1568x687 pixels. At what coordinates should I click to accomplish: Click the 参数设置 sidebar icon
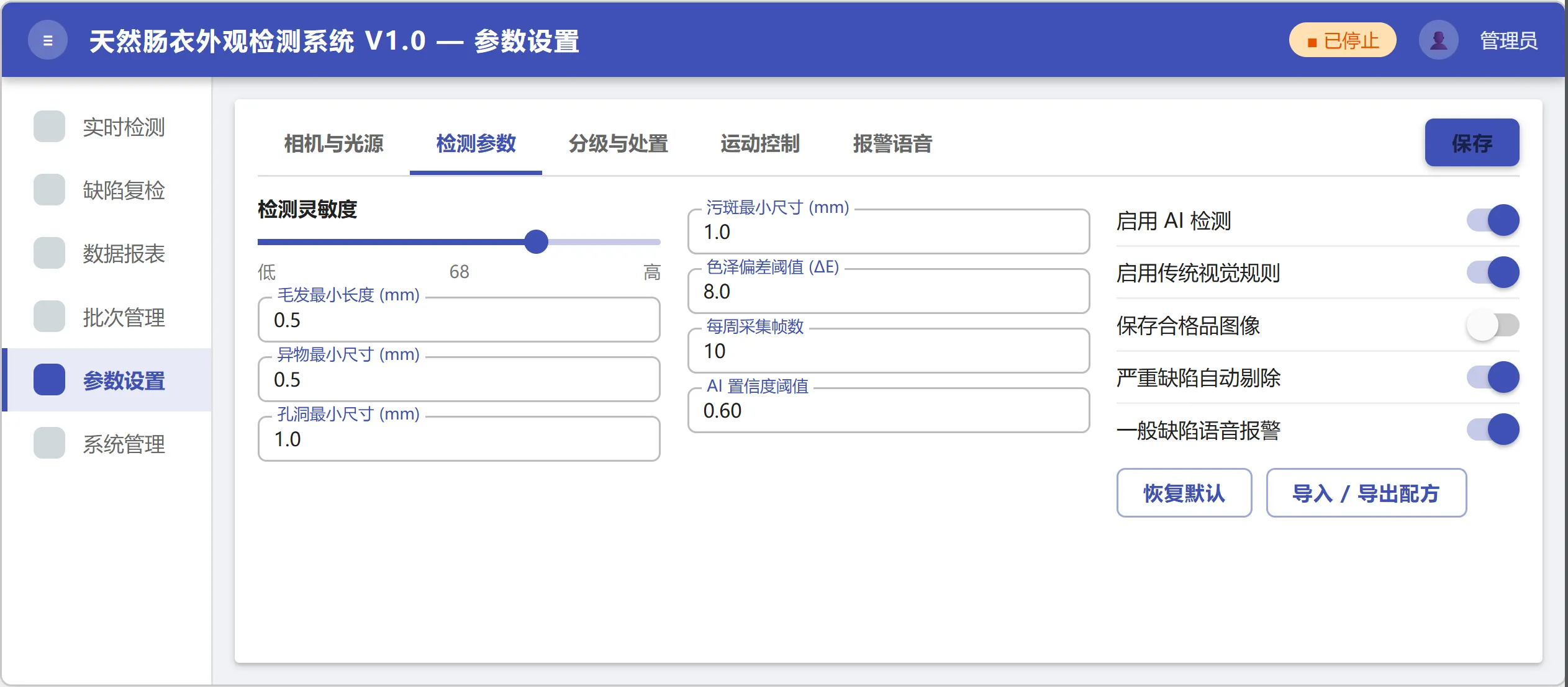point(49,380)
